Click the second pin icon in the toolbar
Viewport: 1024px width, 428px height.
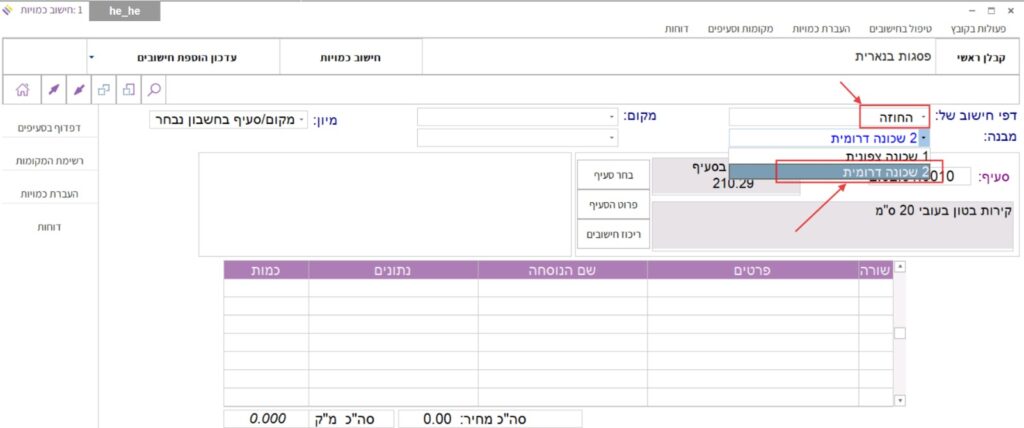tap(77, 89)
